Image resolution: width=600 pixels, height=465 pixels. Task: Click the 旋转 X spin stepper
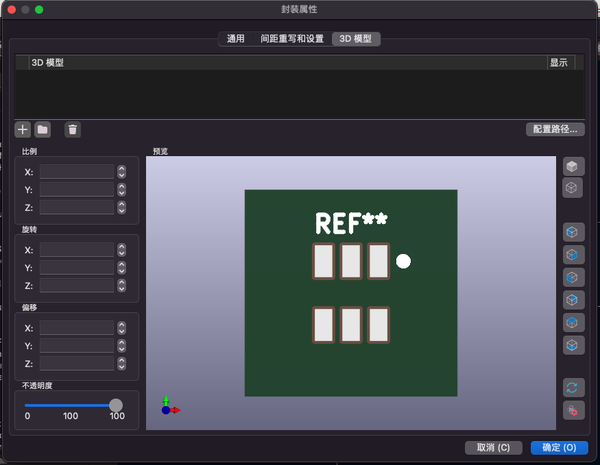[122, 250]
